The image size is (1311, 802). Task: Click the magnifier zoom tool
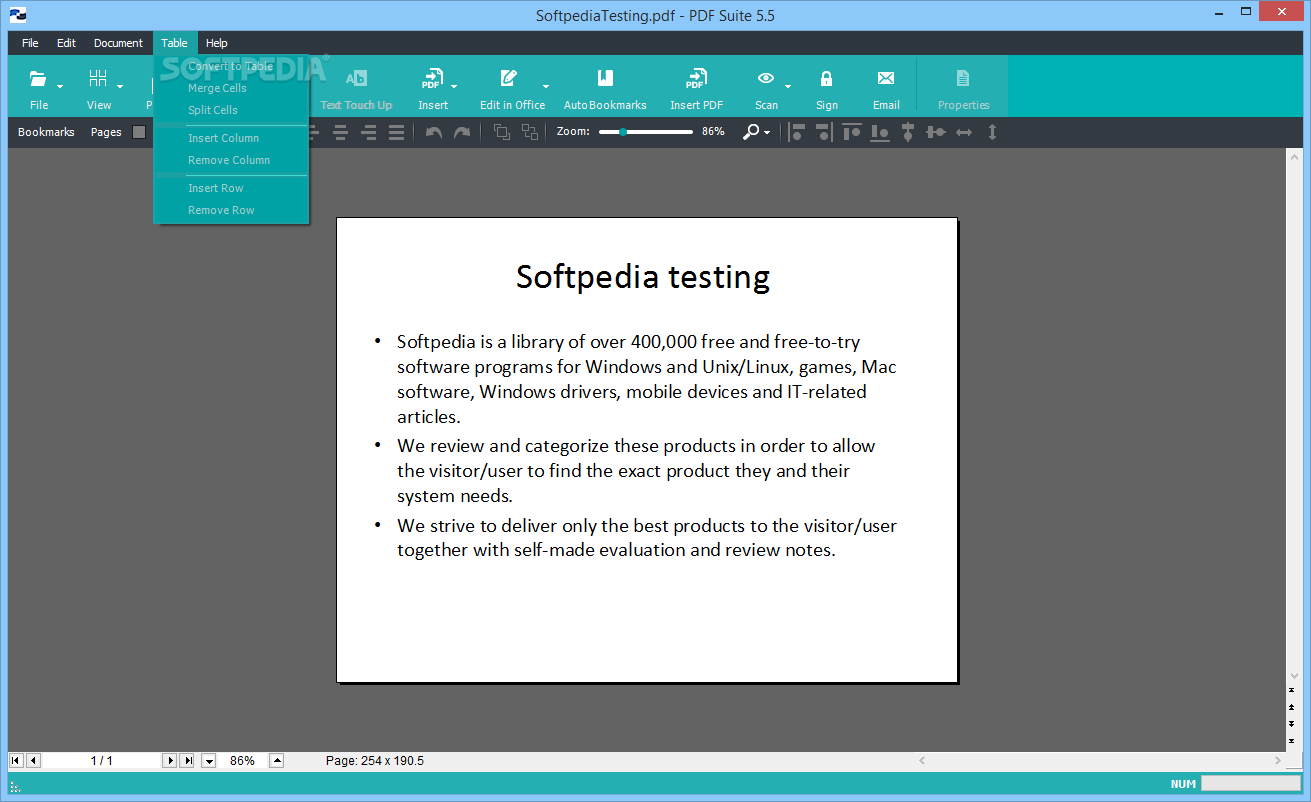751,132
